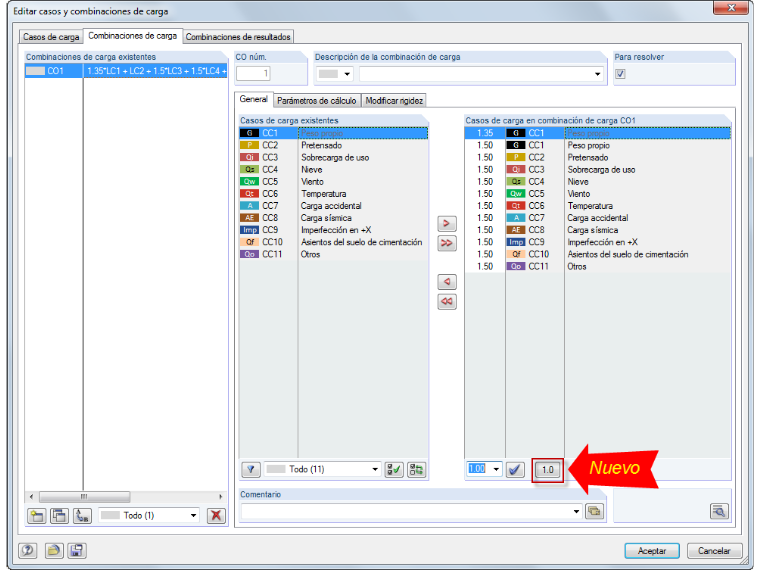Click the horizontal scrollbar of combinations list
The height and width of the screenshot is (570, 760).
pyautogui.click(x=84, y=496)
